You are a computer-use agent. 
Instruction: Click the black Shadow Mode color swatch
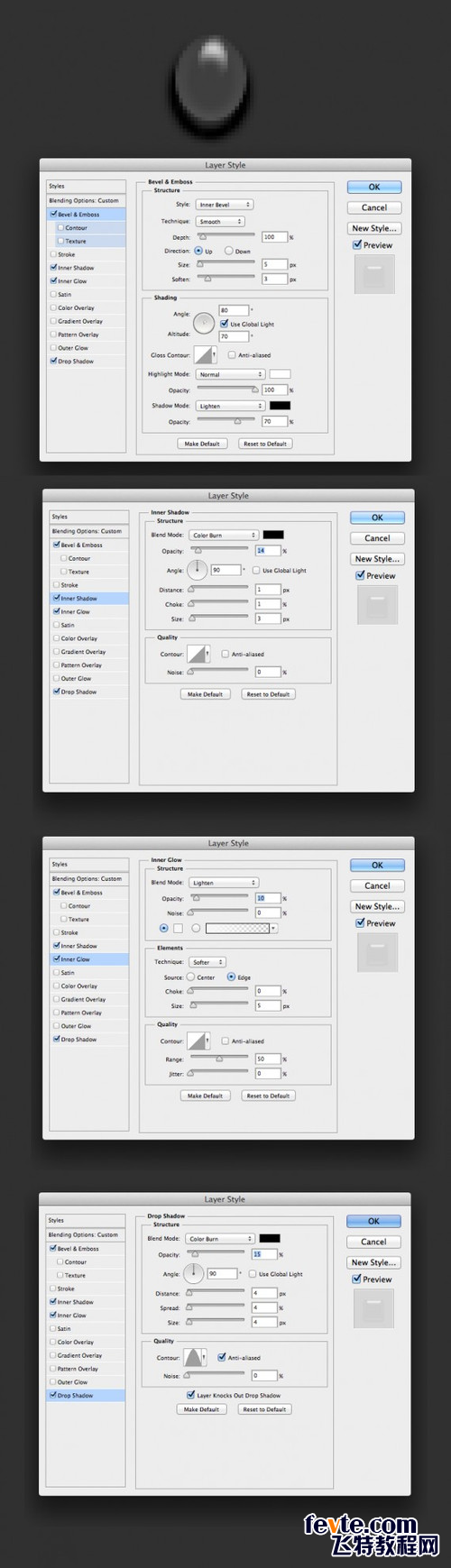click(280, 406)
